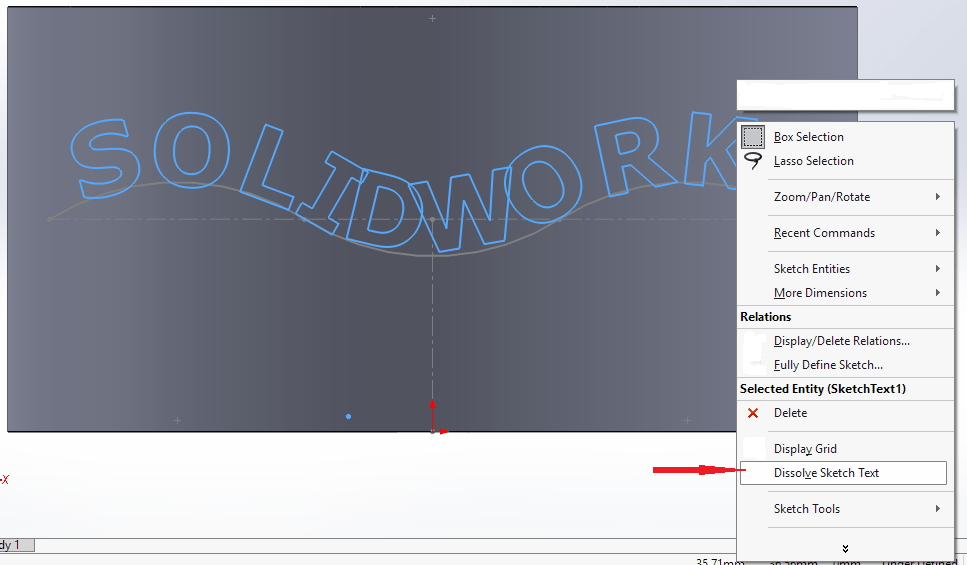Click the sketch origin marker

tap(433, 431)
